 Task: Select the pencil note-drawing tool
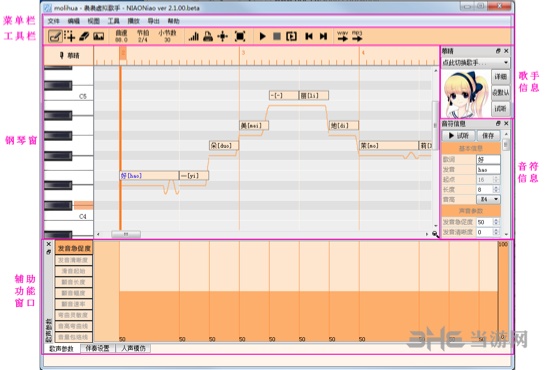pos(55,36)
